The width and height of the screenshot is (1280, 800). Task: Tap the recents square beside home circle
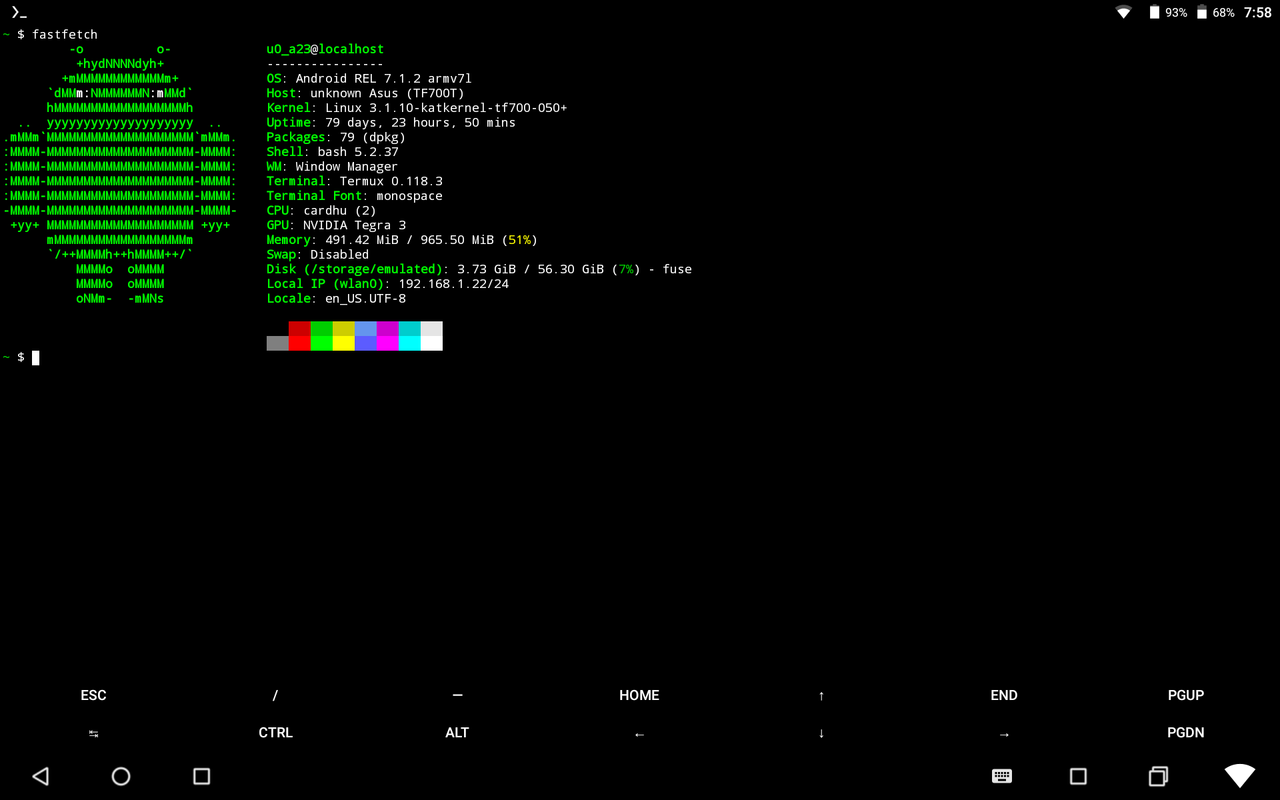click(201, 776)
